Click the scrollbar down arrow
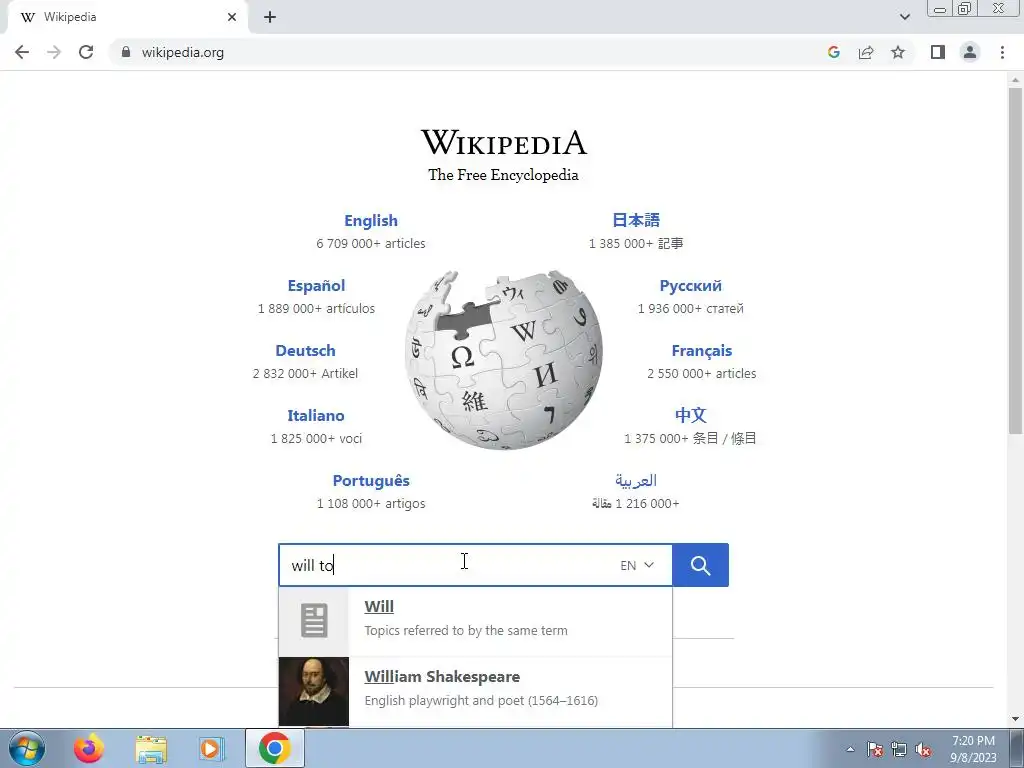This screenshot has height=768, width=1024. (1015, 719)
